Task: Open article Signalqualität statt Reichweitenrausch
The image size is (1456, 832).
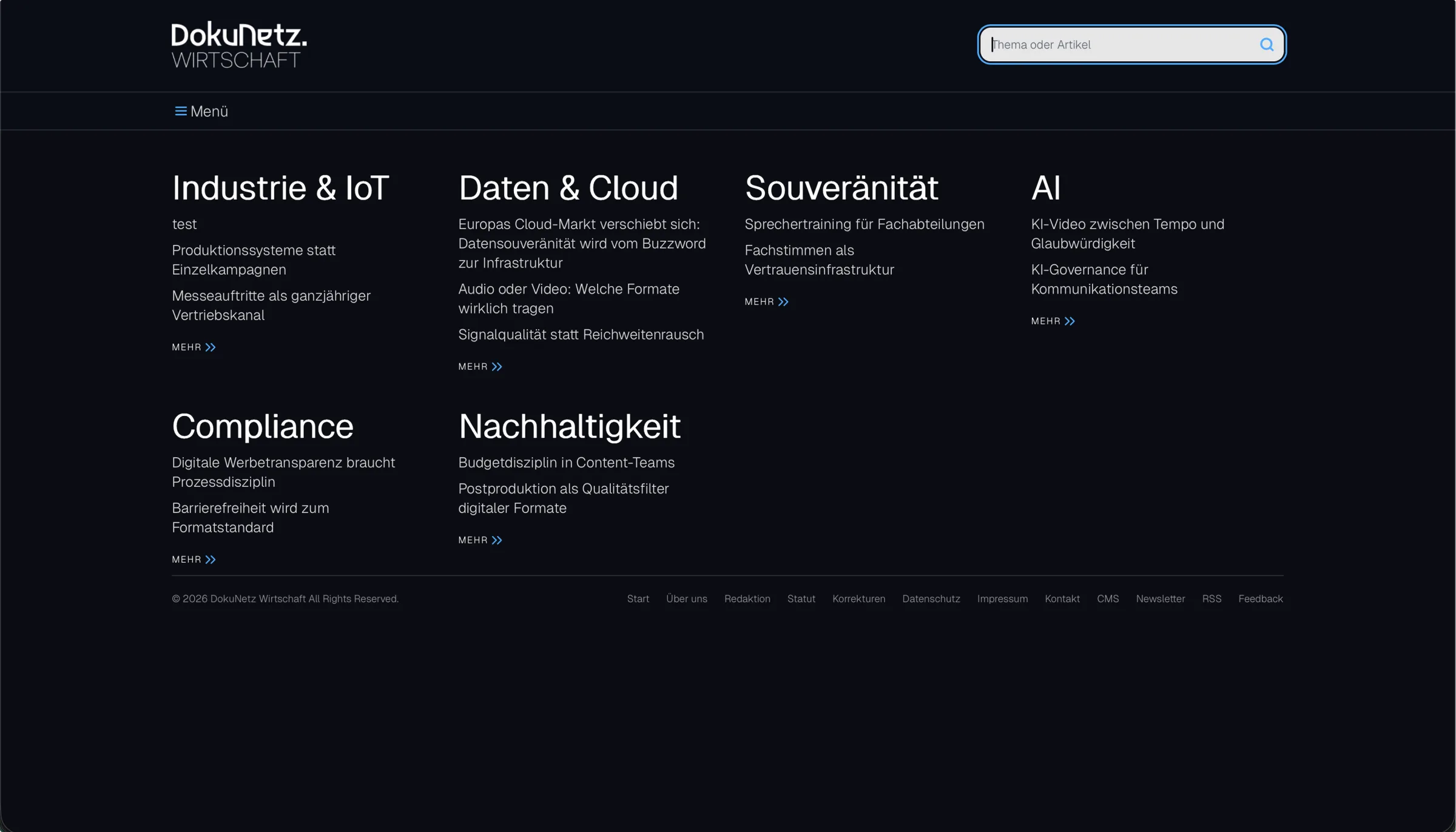Action: pos(581,334)
